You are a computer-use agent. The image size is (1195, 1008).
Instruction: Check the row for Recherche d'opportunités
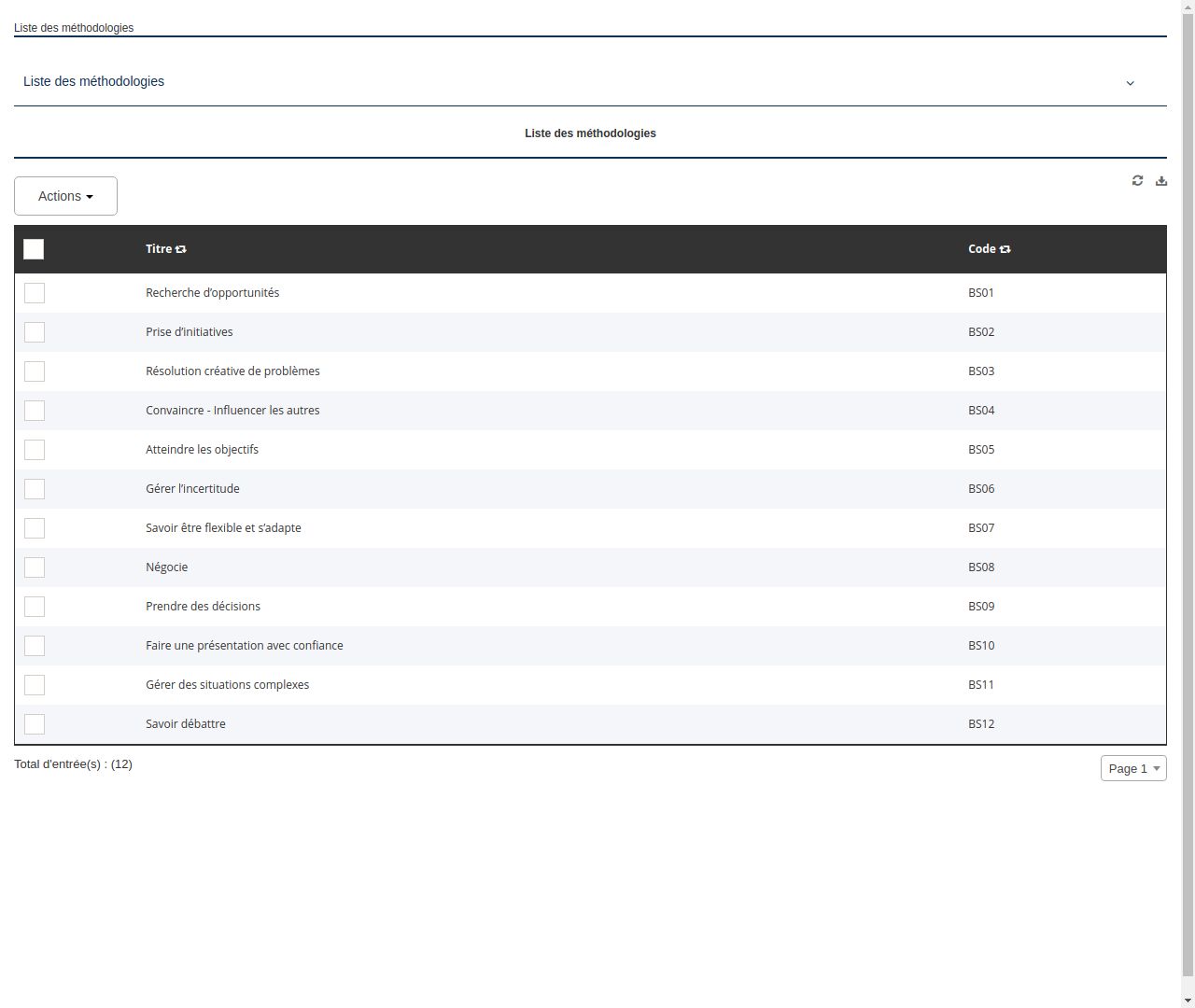34,293
